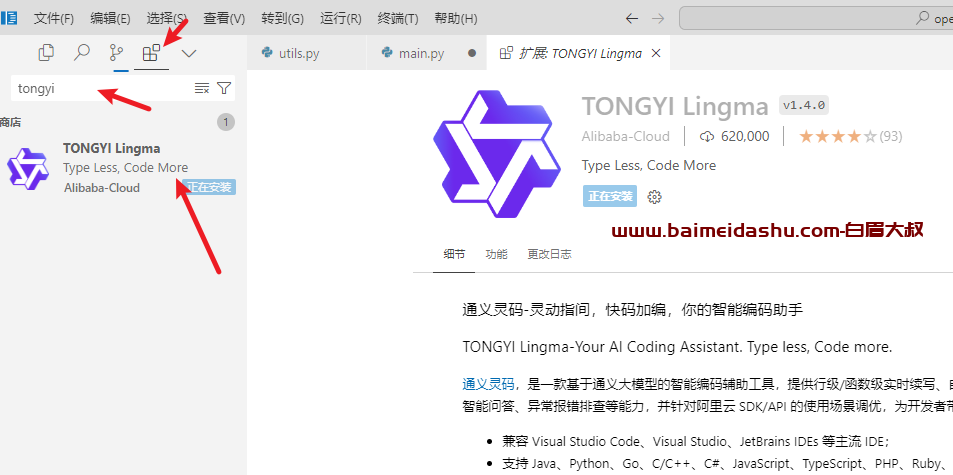Open the extension filter funnel icon

point(224,88)
